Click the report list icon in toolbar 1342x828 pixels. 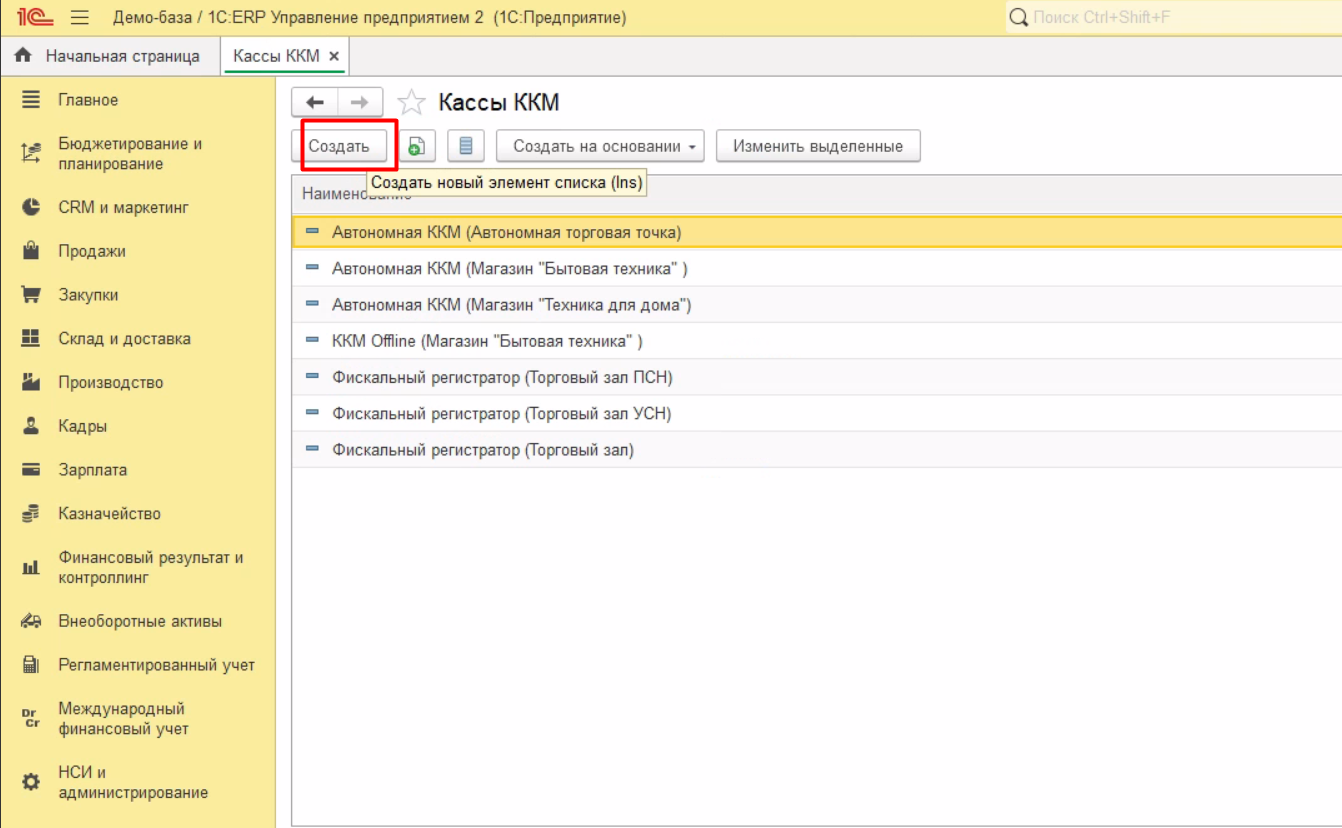click(465, 146)
